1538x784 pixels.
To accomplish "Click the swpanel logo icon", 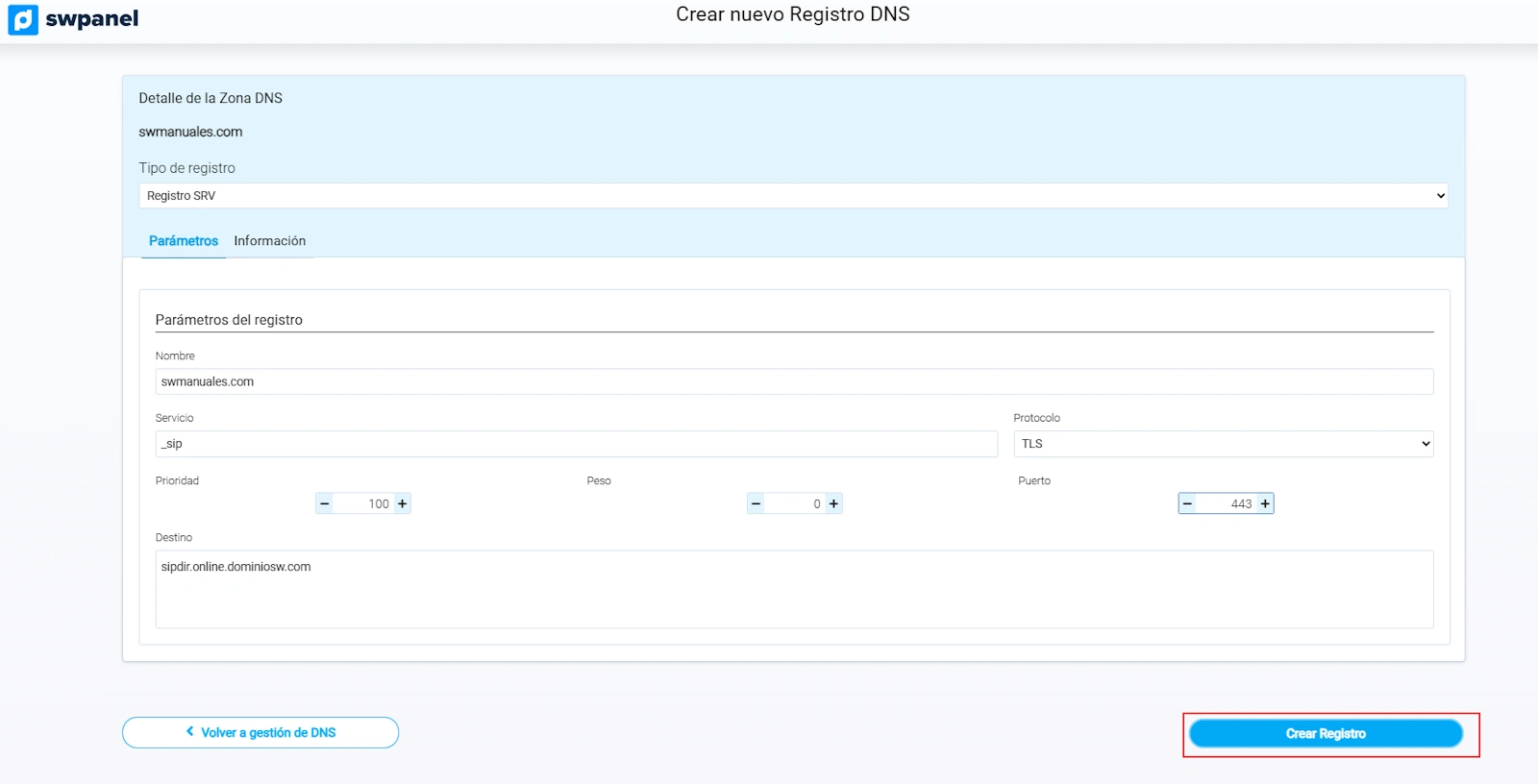I will click(23, 19).
